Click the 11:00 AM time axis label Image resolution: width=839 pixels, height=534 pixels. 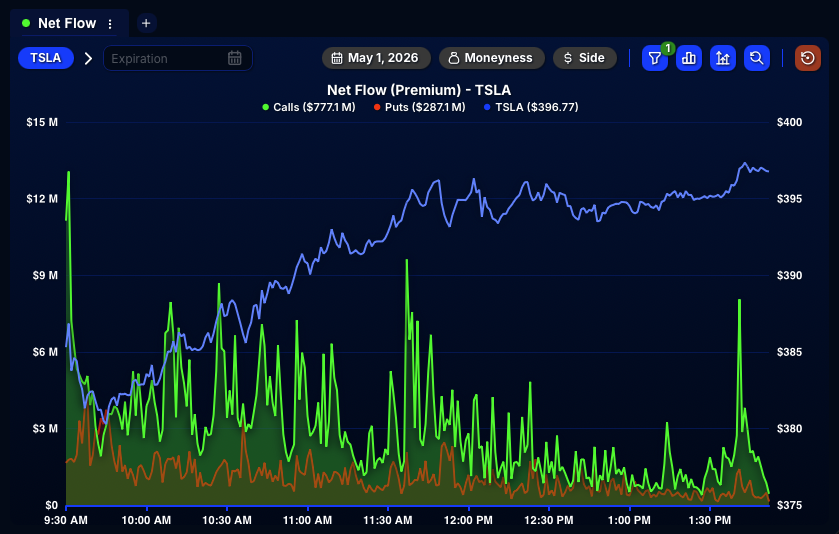[307, 520]
